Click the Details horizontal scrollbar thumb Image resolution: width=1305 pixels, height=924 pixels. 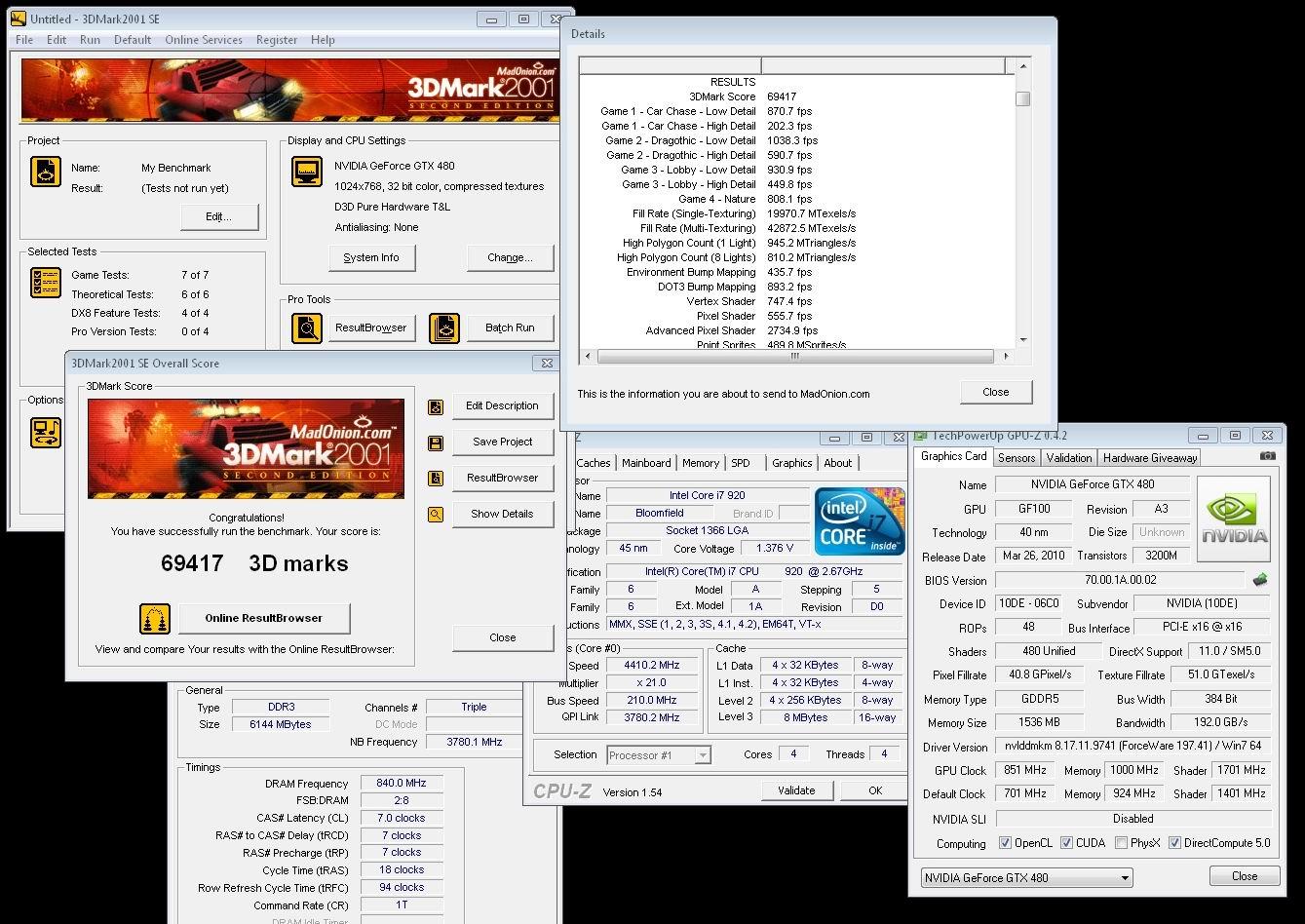(794, 357)
